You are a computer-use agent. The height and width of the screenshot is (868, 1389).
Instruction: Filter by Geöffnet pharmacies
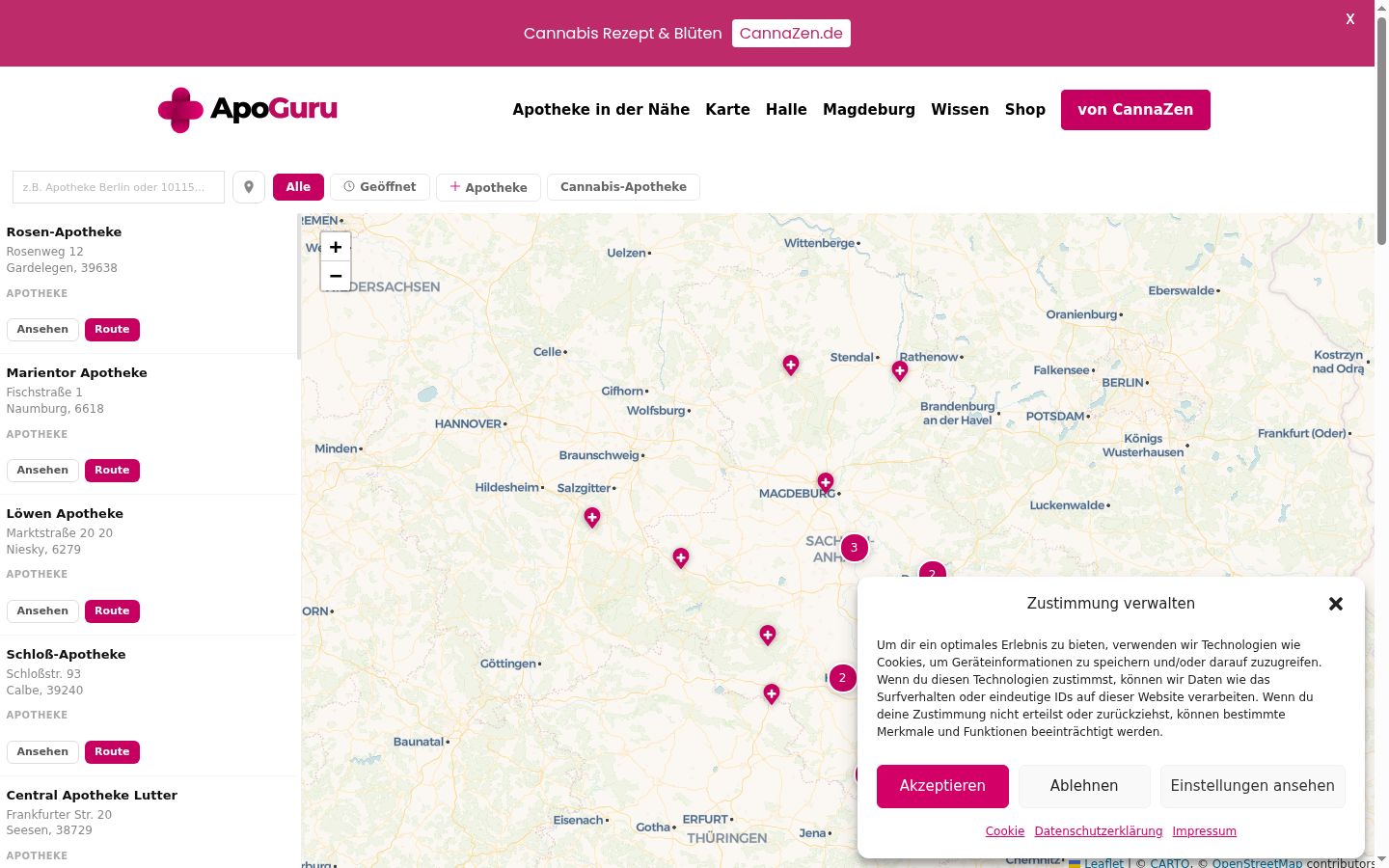point(380,187)
